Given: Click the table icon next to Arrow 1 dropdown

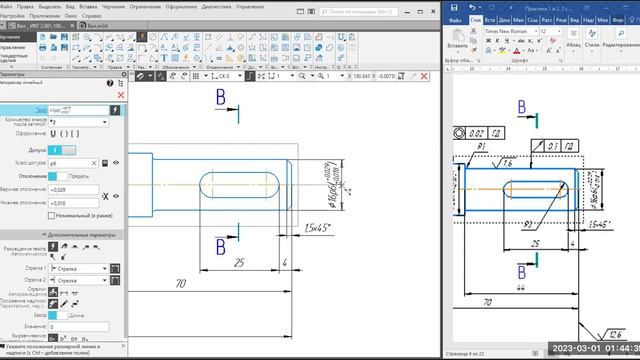Looking at the screenshot, I should [115, 269].
